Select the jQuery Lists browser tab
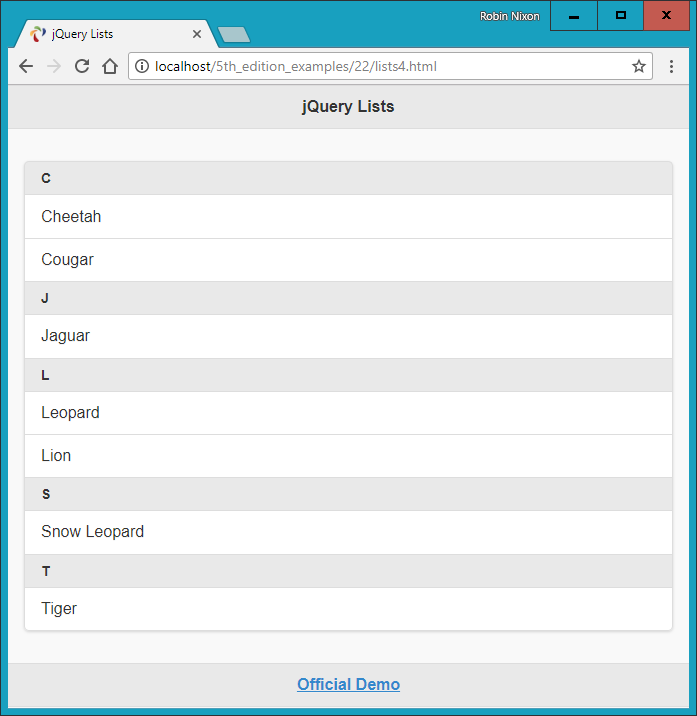The height and width of the screenshot is (716, 697). (x=116, y=34)
